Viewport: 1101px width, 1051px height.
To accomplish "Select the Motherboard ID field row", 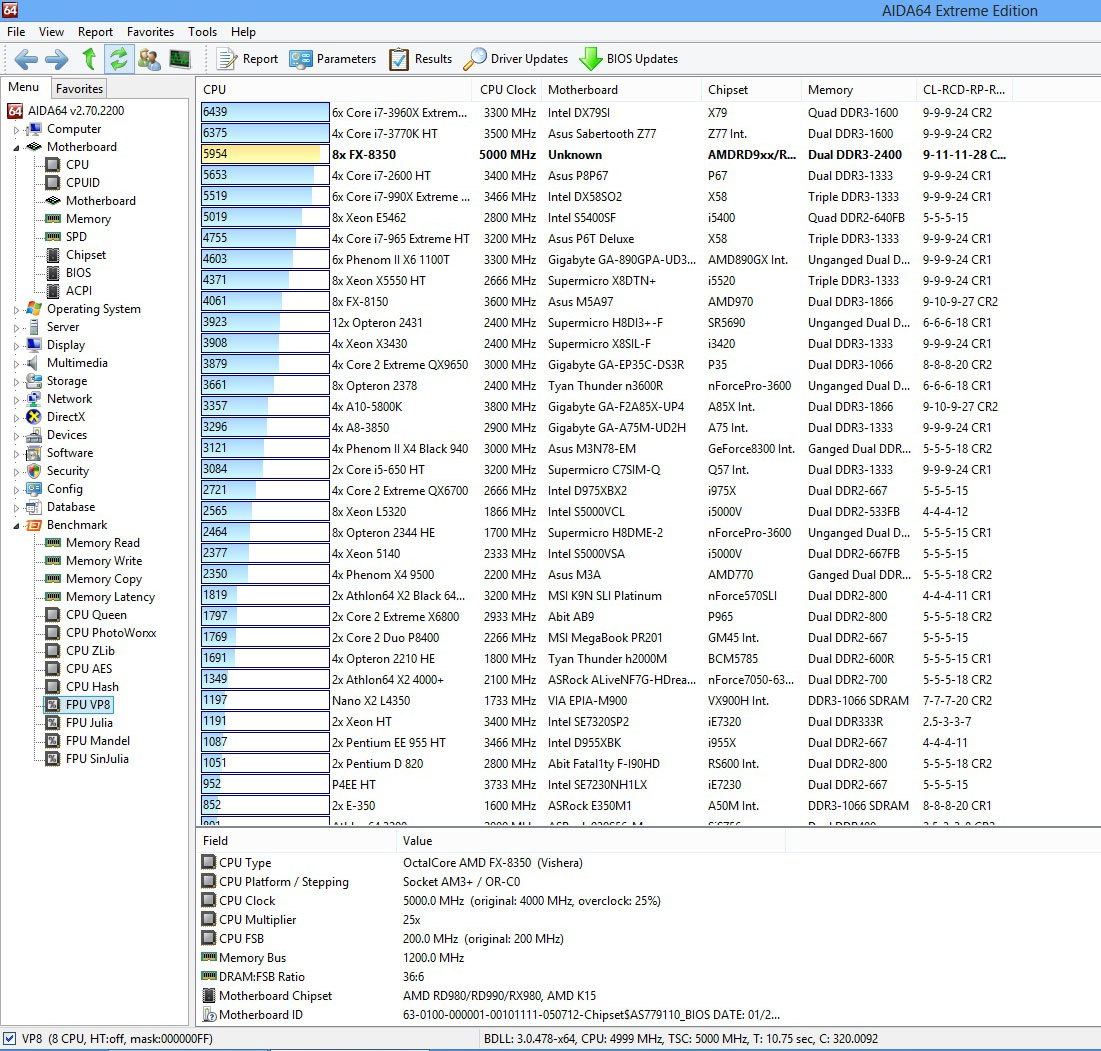I will (492, 1014).
